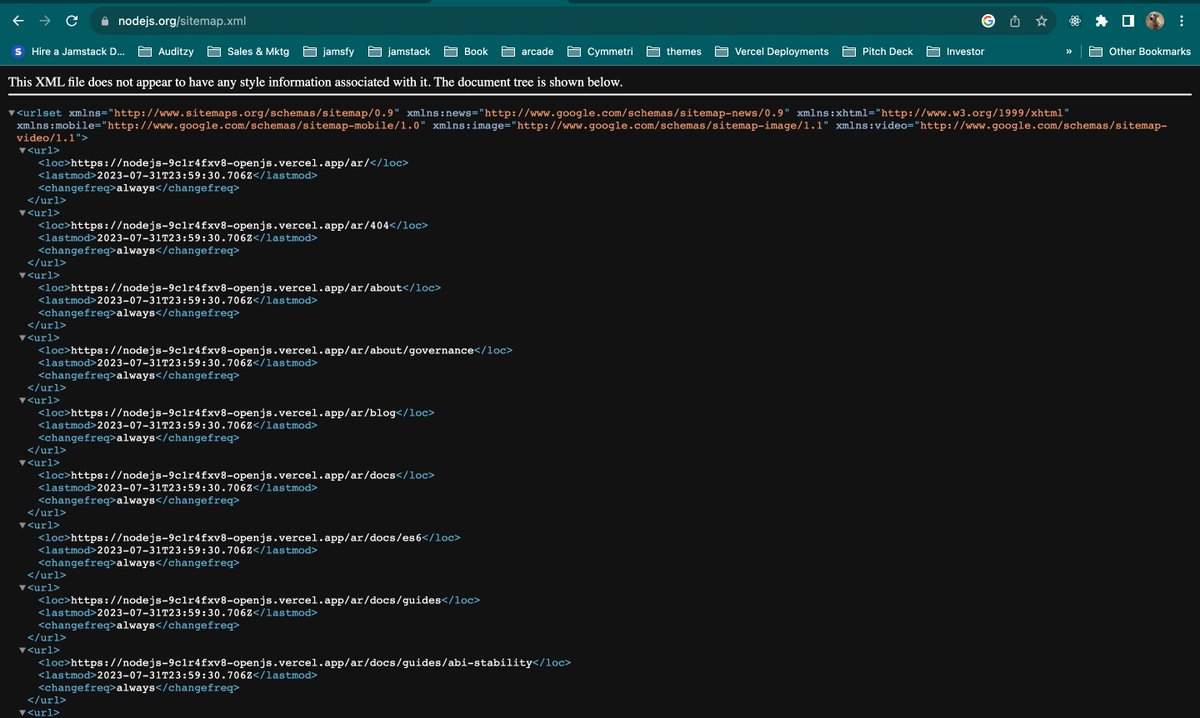Open Hire a Jamstack D... bookmark

click(x=68, y=51)
